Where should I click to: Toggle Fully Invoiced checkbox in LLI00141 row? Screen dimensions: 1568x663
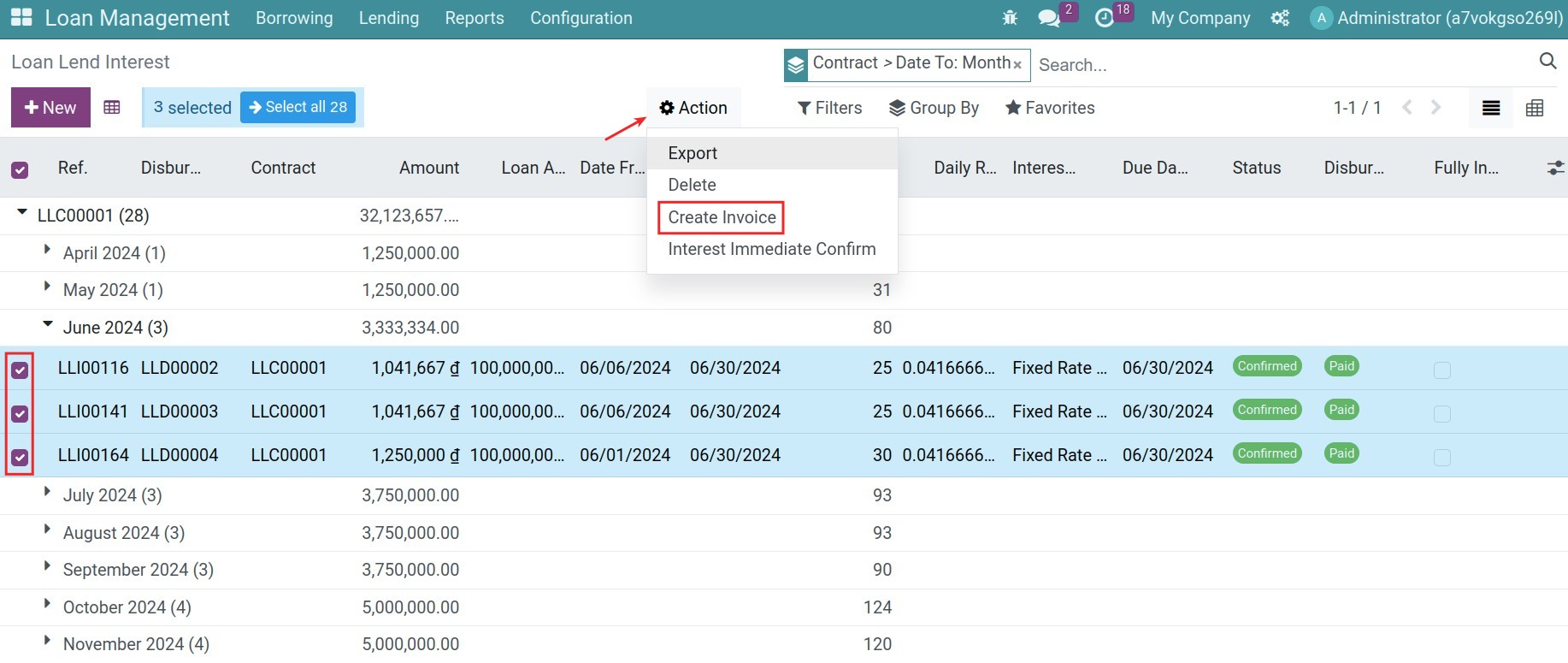(1442, 414)
